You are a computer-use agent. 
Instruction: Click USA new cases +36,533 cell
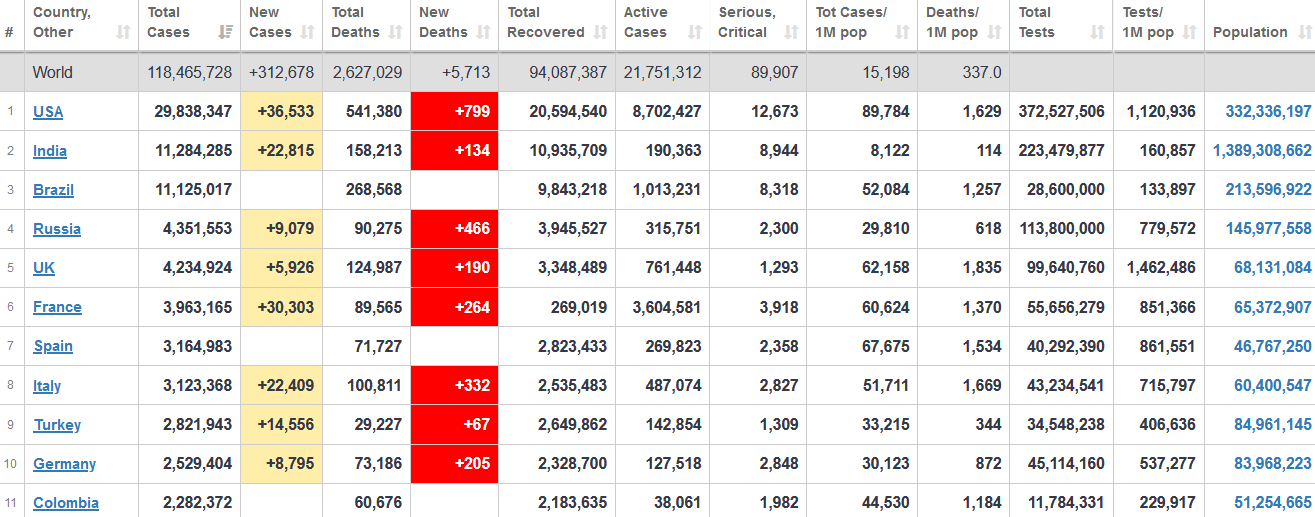click(281, 112)
